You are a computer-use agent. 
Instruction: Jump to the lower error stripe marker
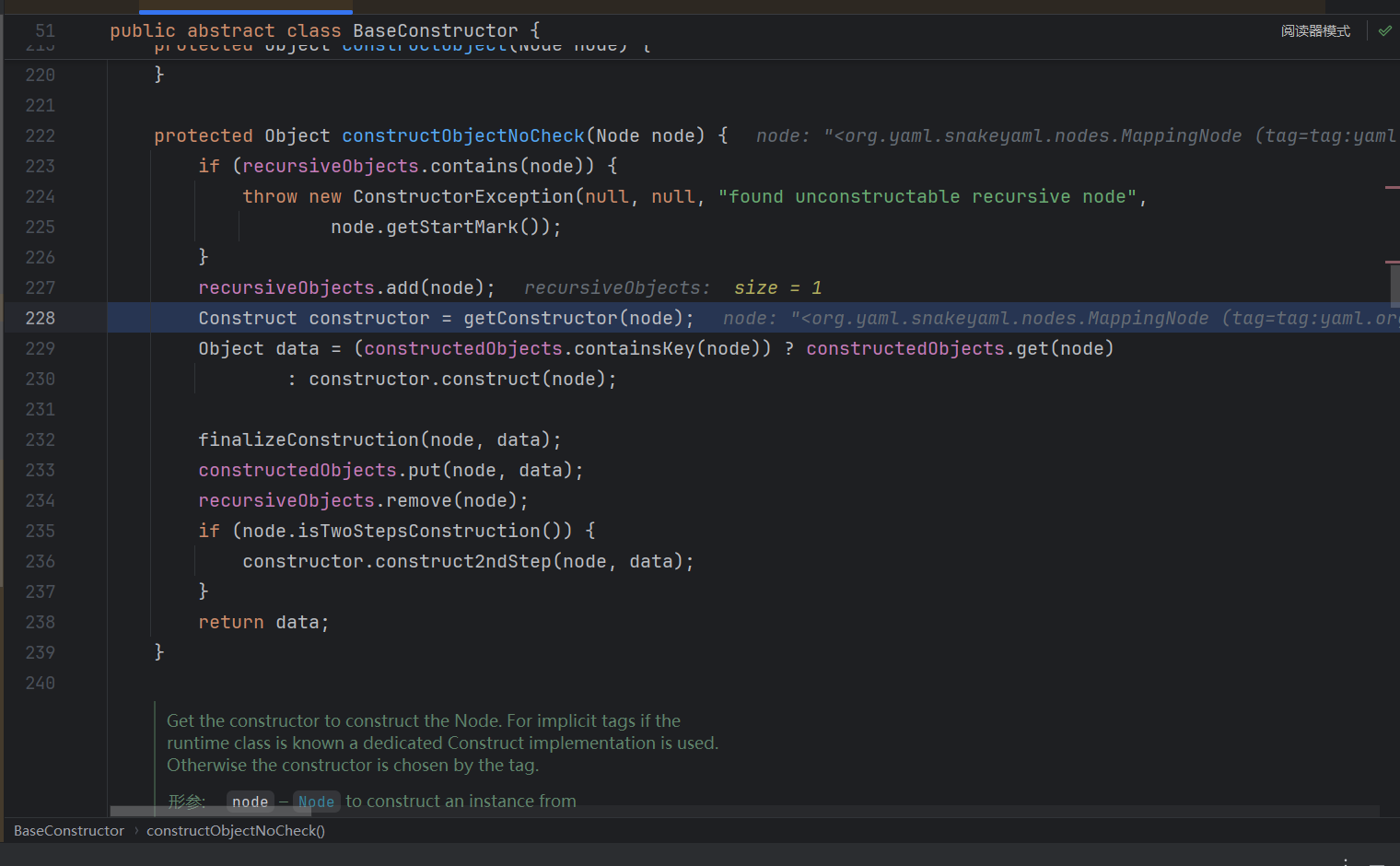(1392, 262)
